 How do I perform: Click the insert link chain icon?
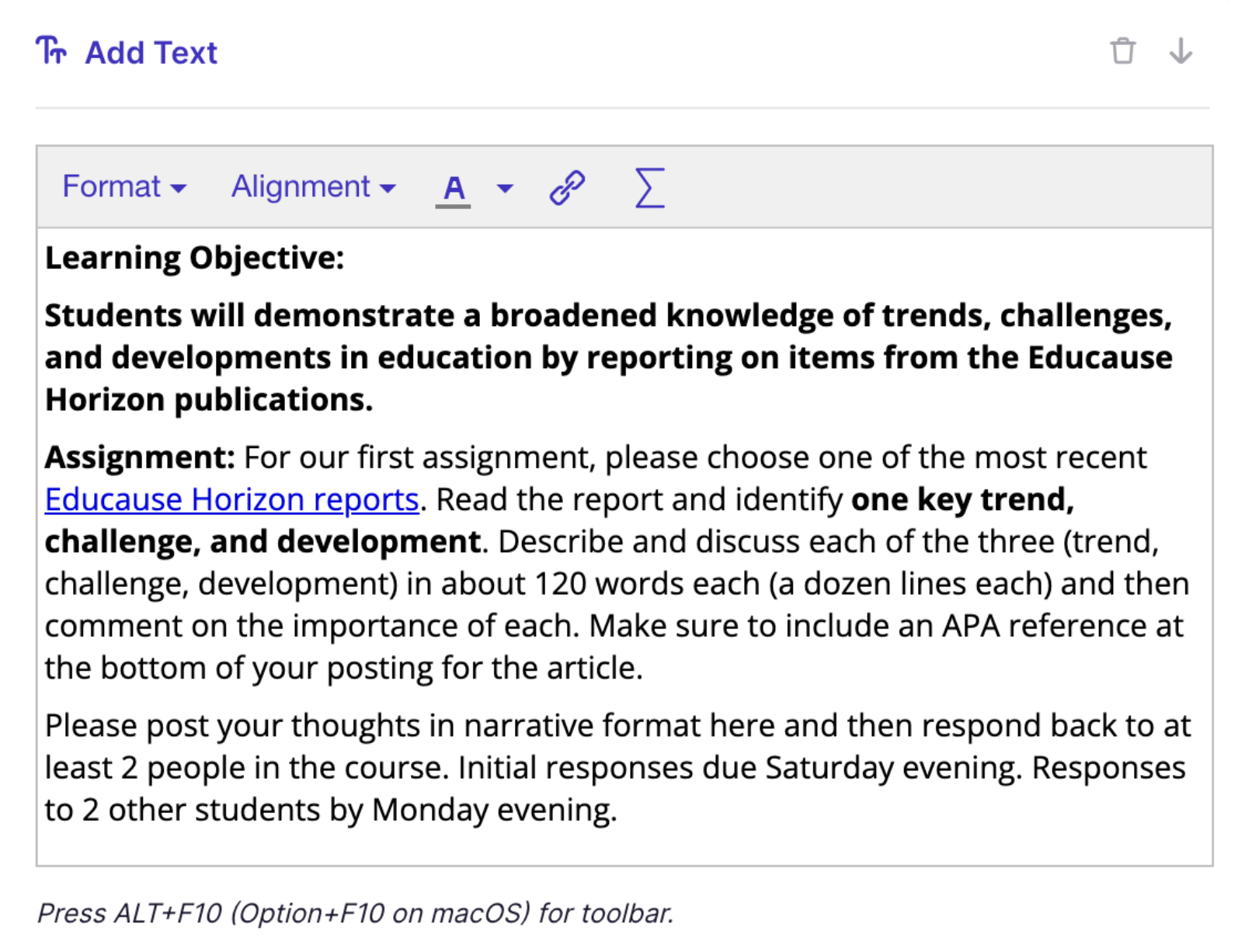[567, 188]
